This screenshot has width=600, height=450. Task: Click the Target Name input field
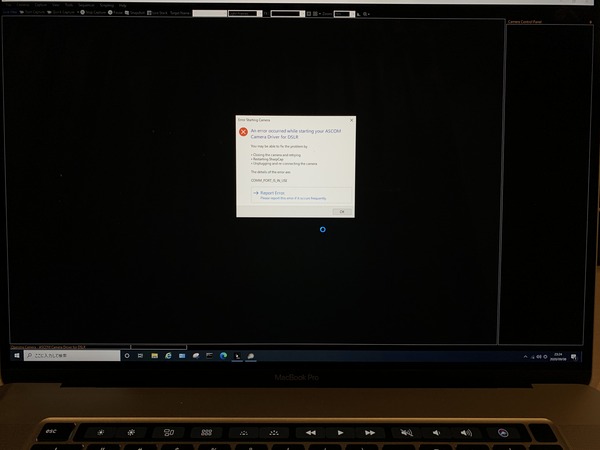coord(209,13)
